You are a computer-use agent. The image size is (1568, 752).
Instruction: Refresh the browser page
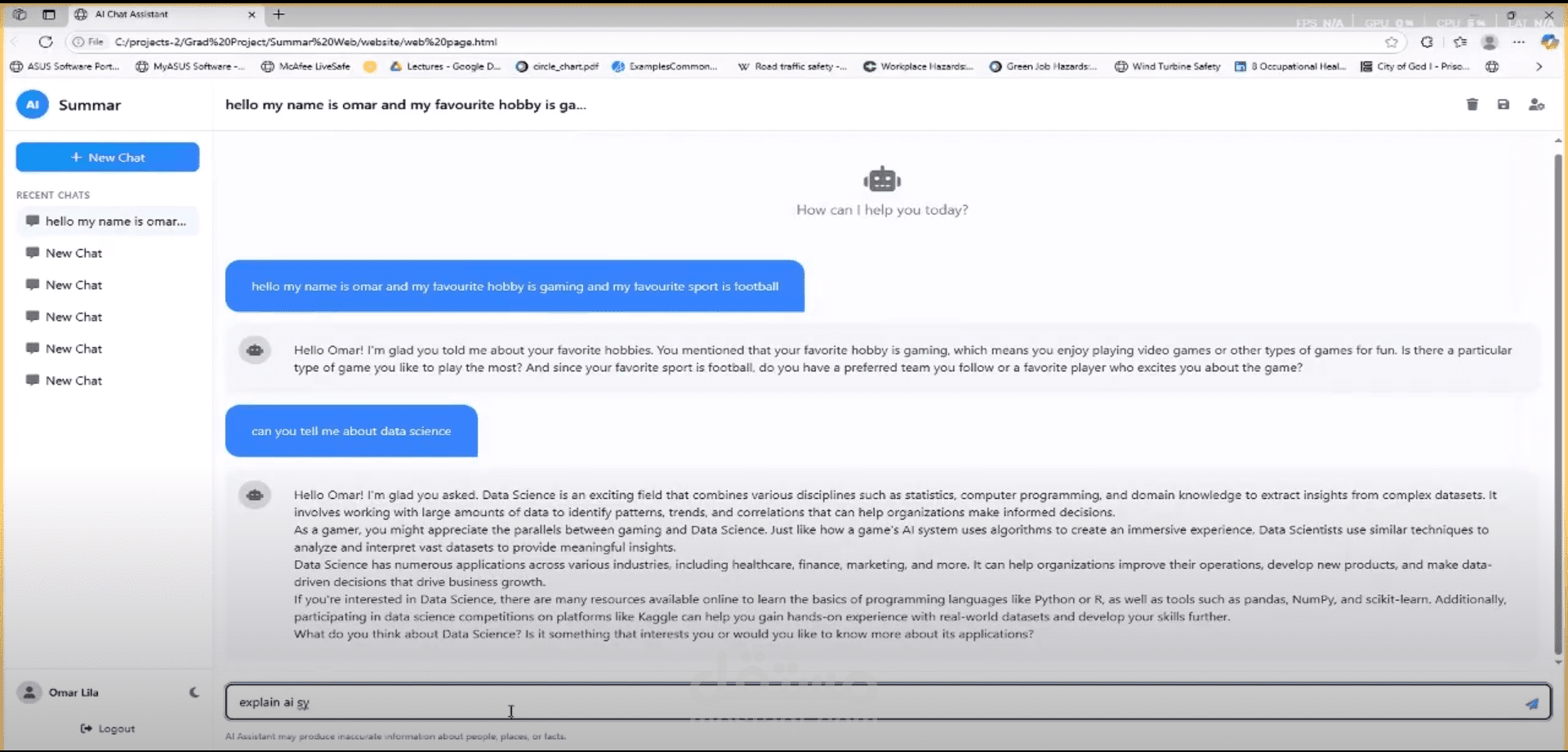point(46,42)
